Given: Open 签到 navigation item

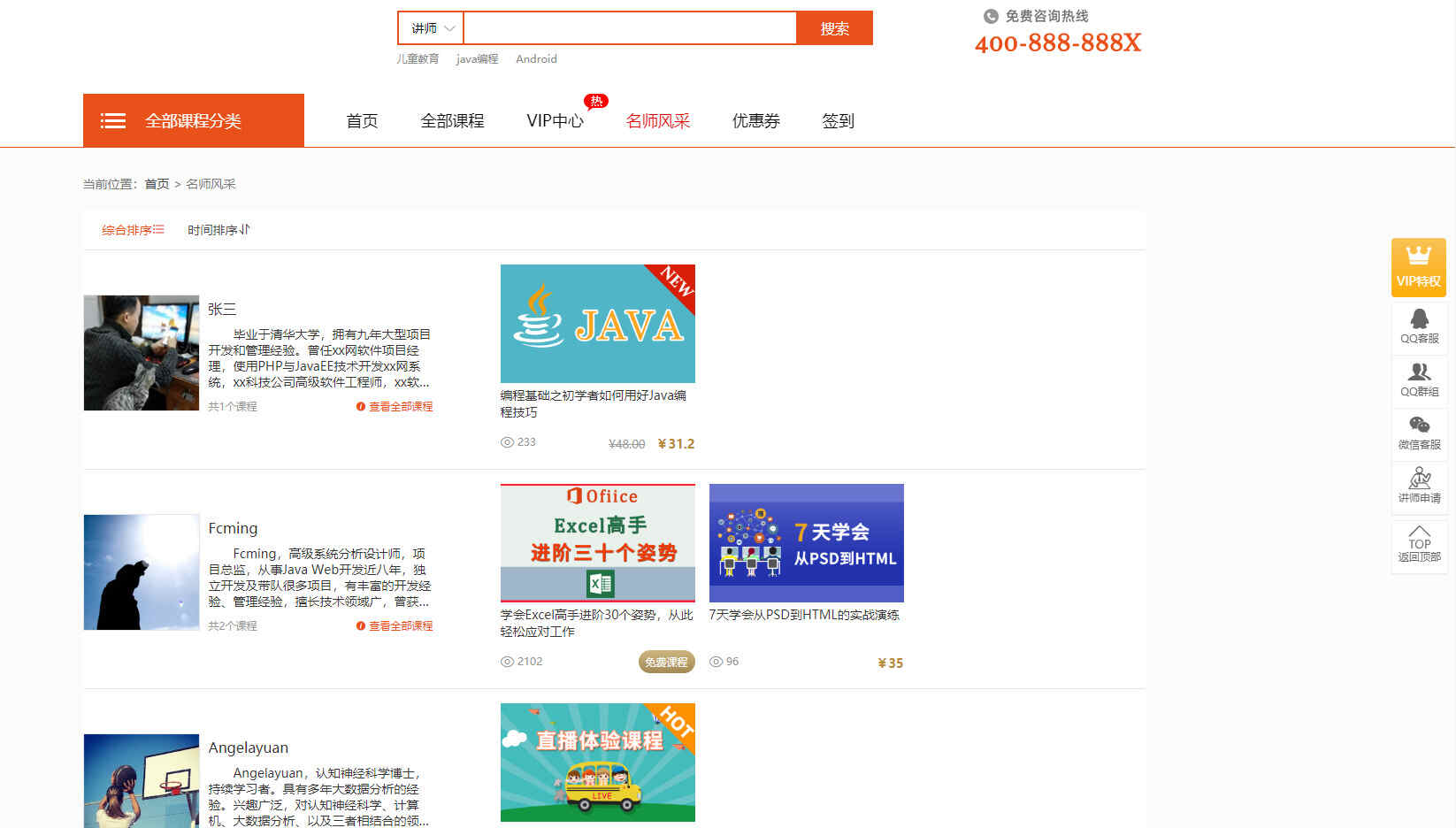Looking at the screenshot, I should [x=838, y=121].
